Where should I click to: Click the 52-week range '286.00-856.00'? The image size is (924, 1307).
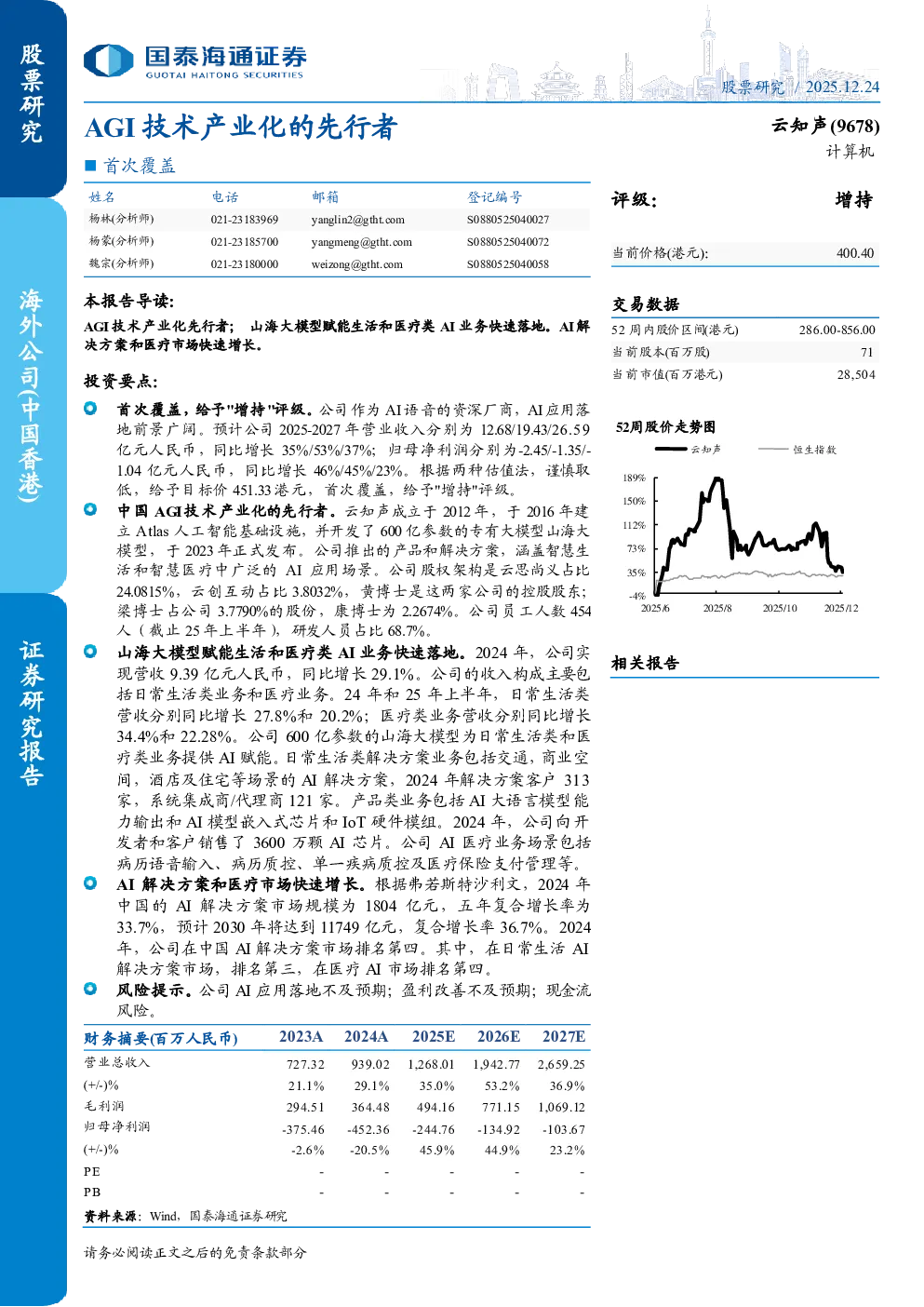point(837,330)
